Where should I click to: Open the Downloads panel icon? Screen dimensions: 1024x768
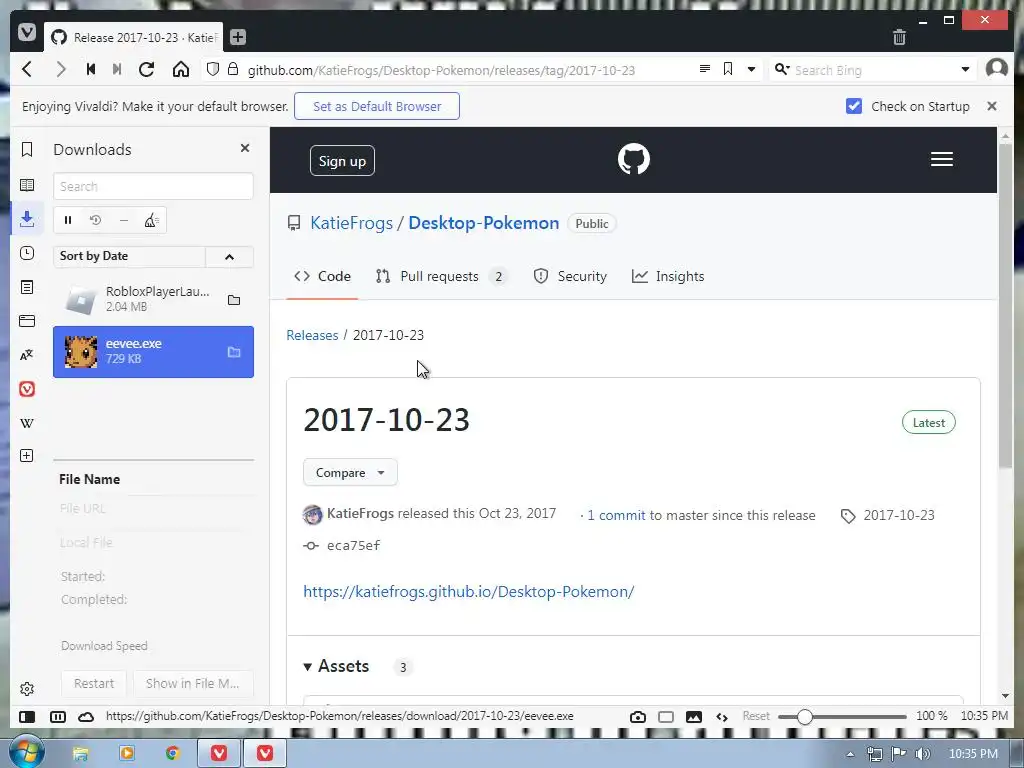27,219
